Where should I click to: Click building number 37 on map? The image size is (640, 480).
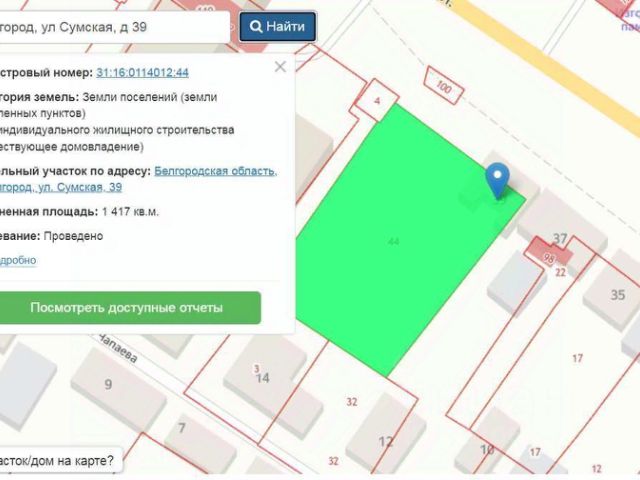click(560, 238)
